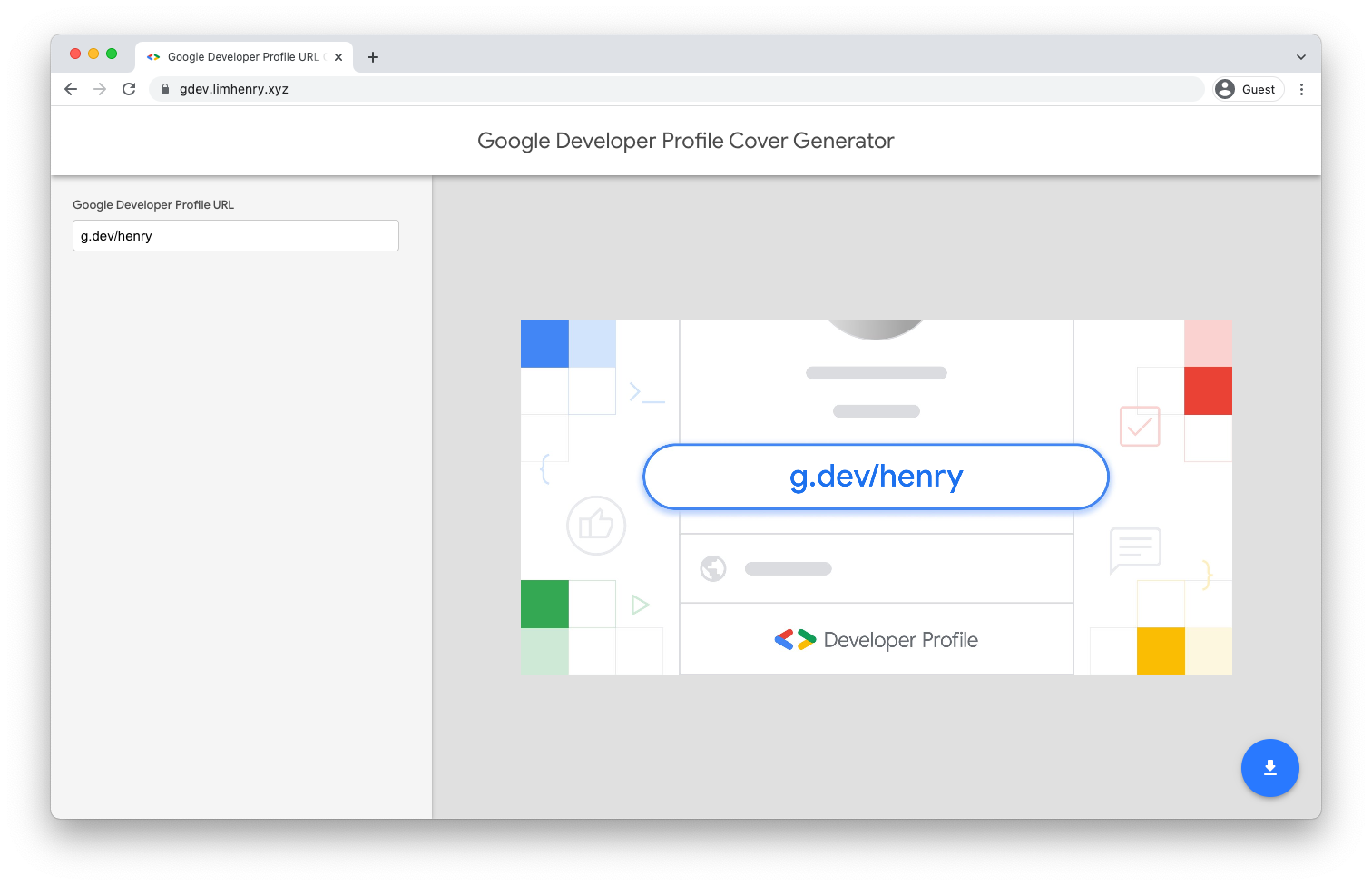Click the Google Developer Profile Cover Generator heading
This screenshot has height=886, width=1372.
[686, 141]
